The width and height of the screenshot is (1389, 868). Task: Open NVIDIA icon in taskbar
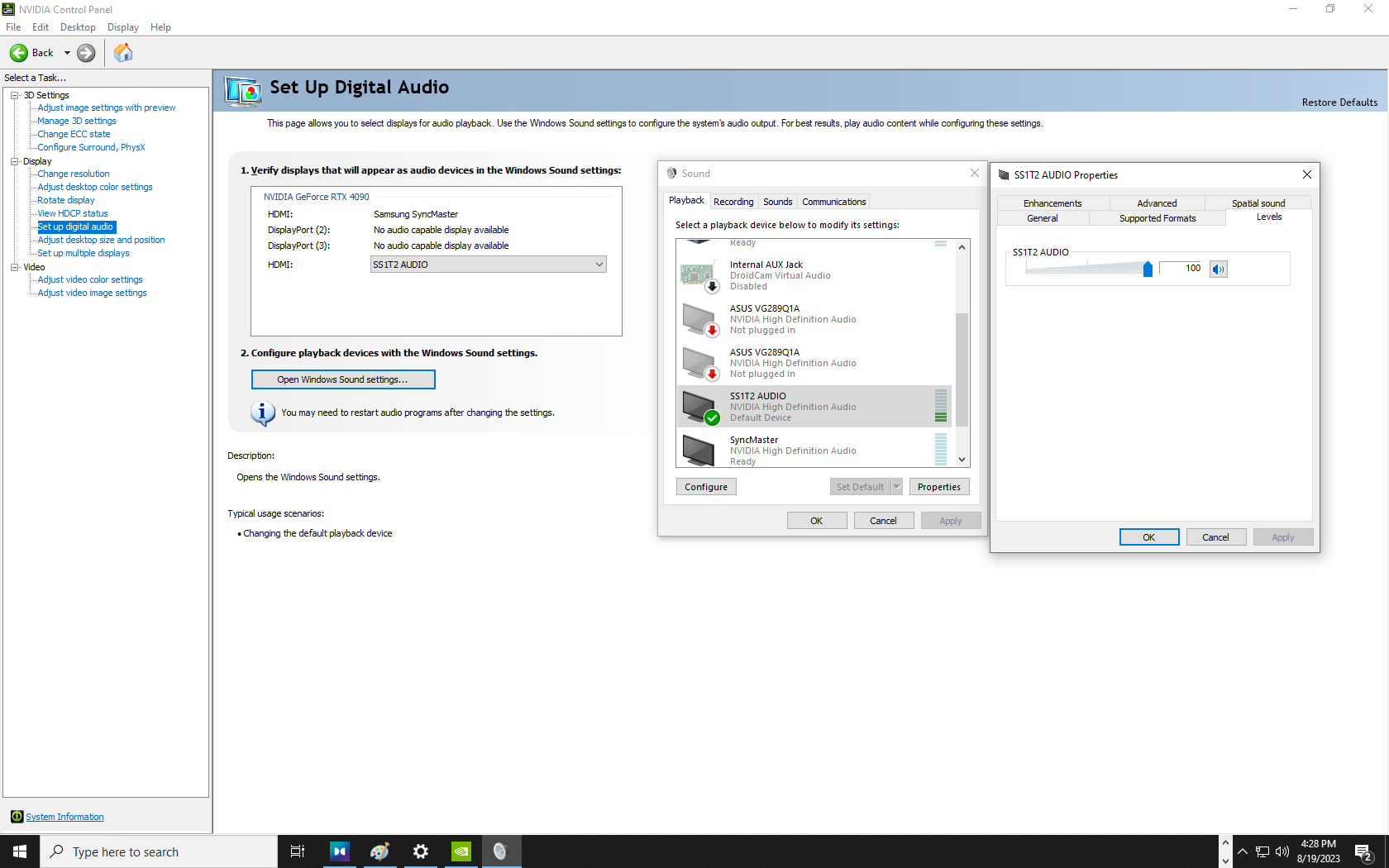(461, 851)
